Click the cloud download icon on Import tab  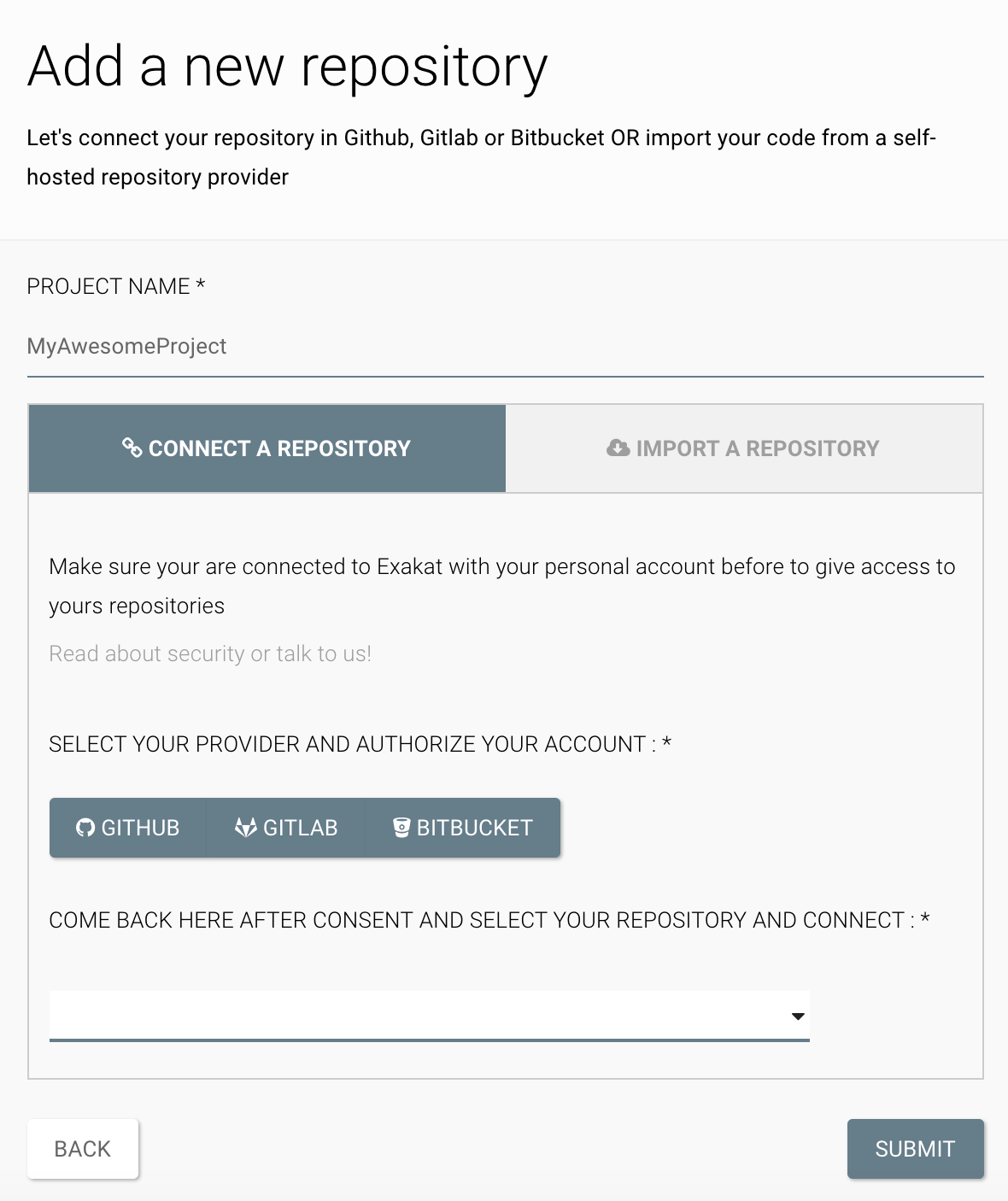tap(618, 448)
